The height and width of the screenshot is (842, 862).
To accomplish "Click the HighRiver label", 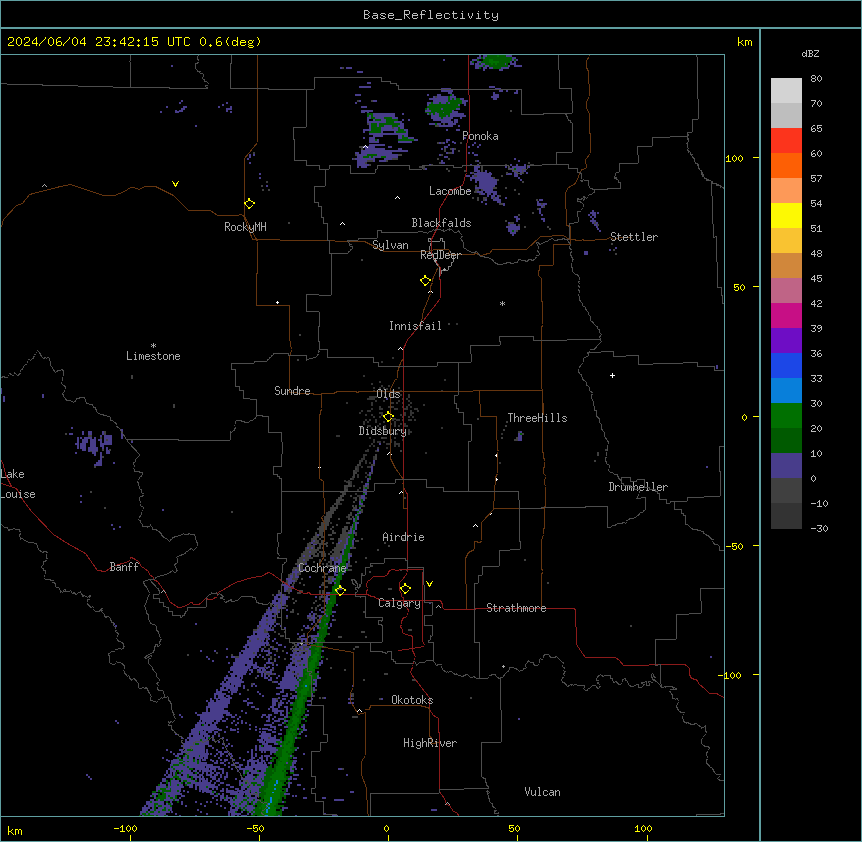I will (x=430, y=743).
